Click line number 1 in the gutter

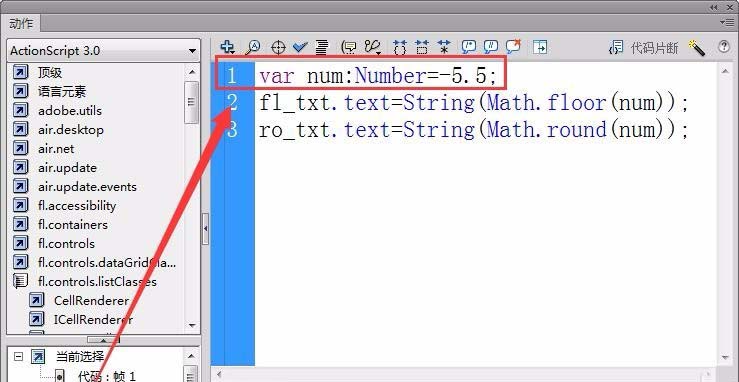click(x=231, y=76)
